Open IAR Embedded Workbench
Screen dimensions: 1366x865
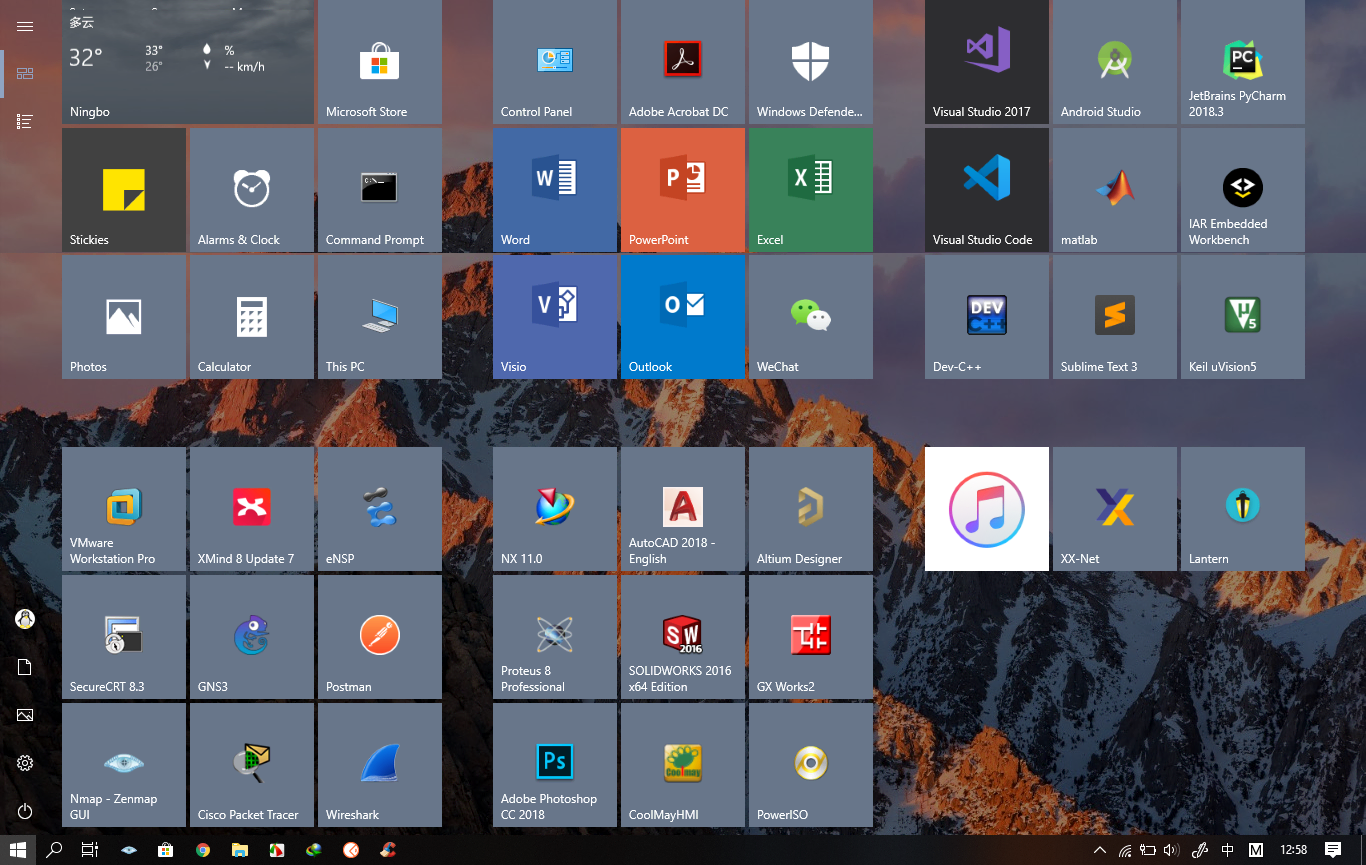point(1243,190)
